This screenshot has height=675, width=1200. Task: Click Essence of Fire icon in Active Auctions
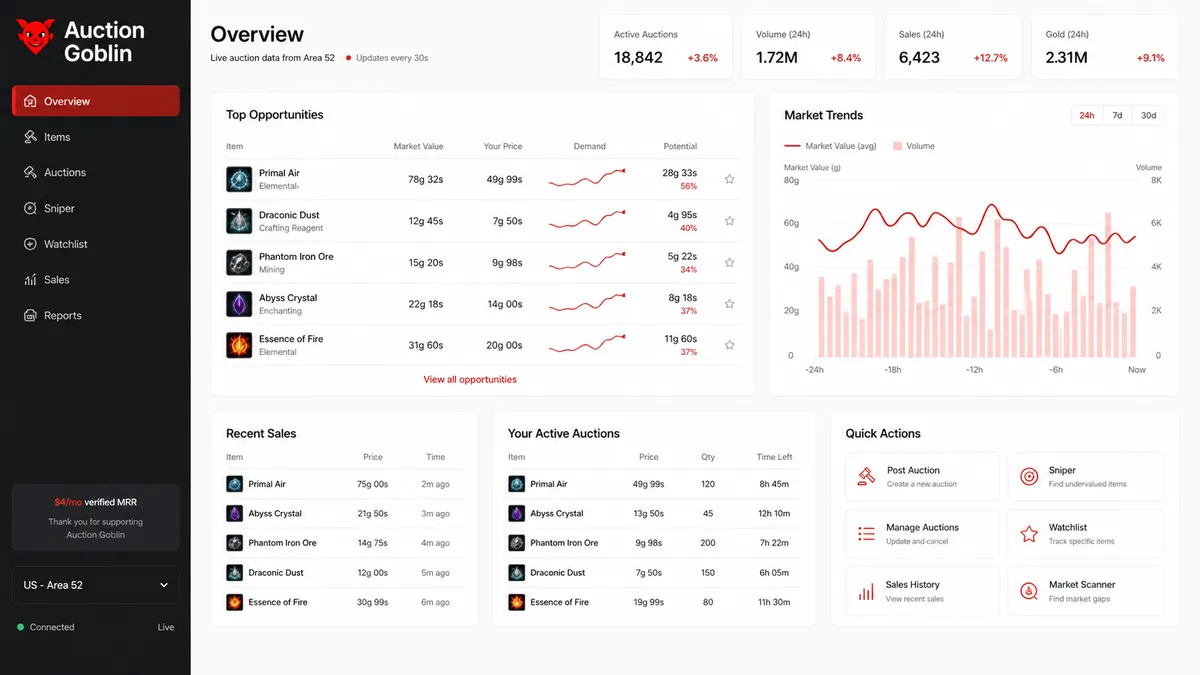(x=516, y=602)
